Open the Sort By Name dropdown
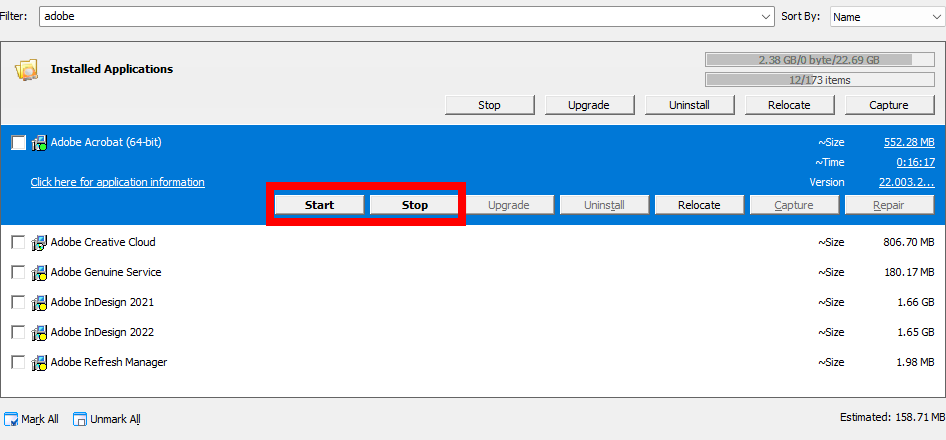 coord(887,17)
